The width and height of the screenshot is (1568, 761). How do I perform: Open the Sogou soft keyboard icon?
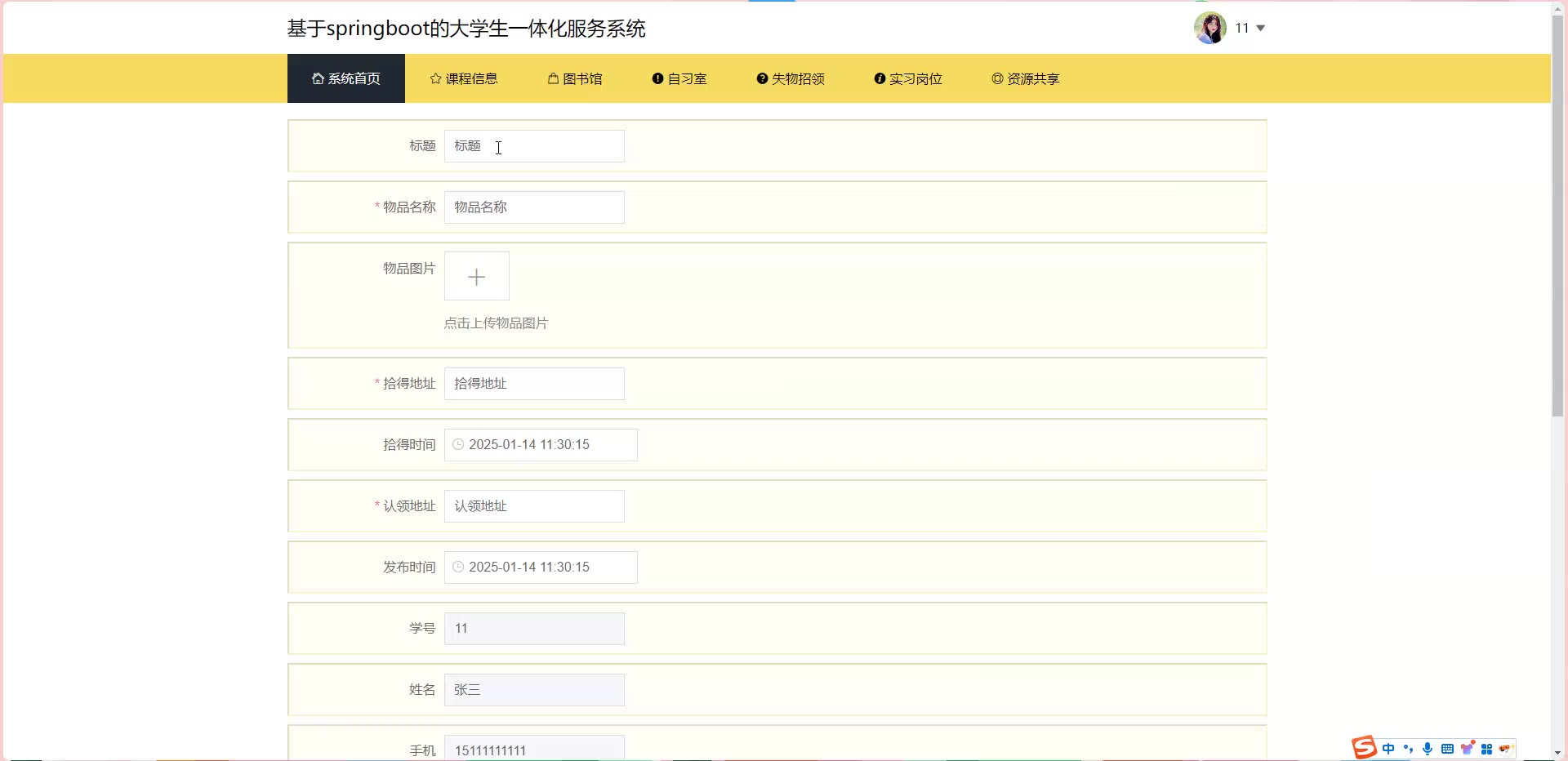point(1447,749)
